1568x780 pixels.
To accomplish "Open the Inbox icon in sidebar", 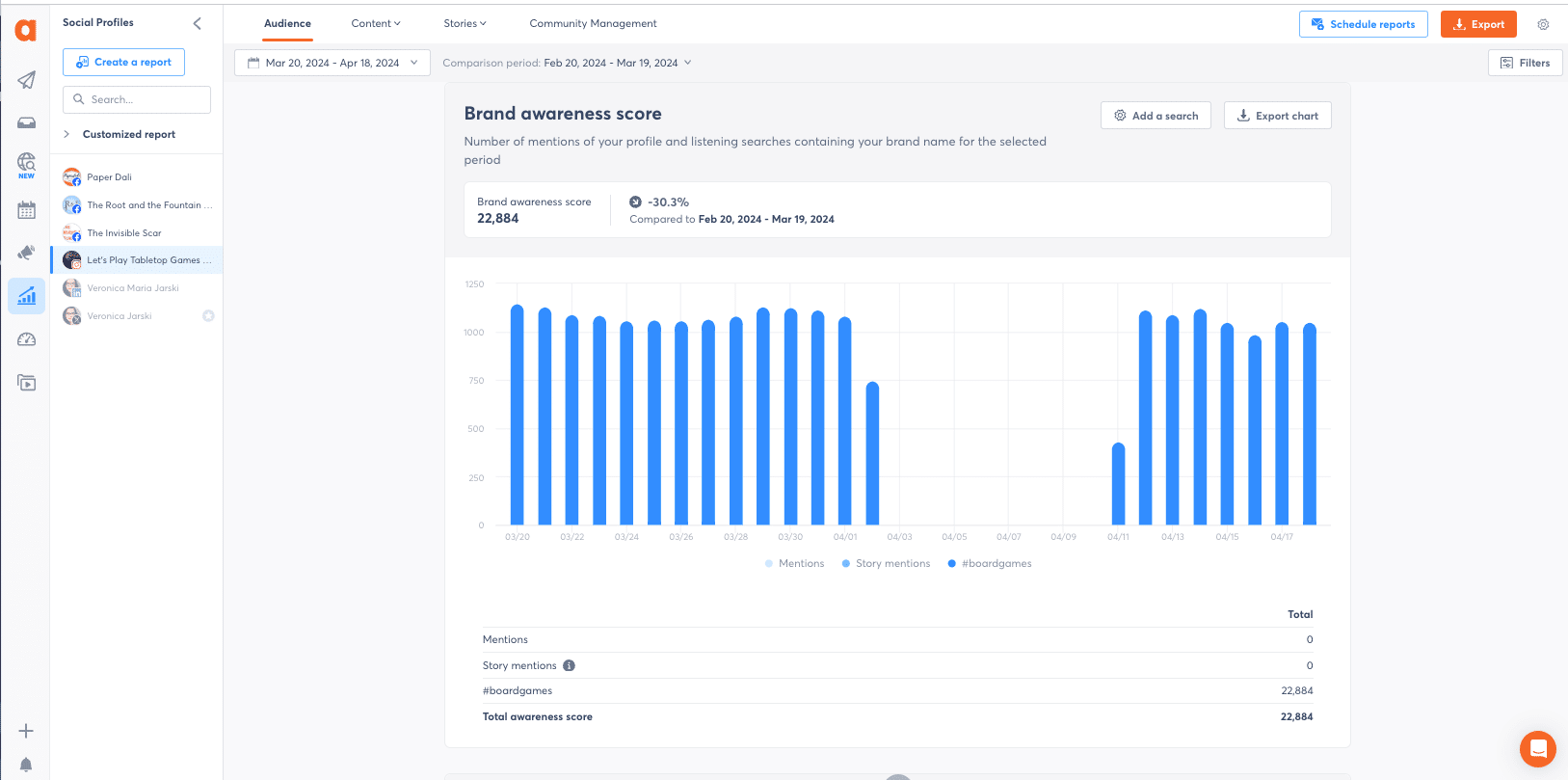I will point(26,122).
